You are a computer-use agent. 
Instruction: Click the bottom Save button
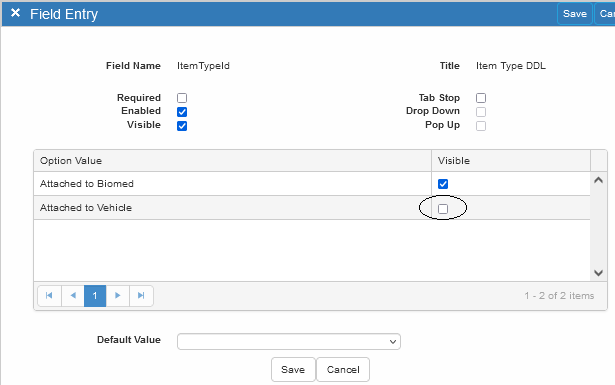point(293,369)
